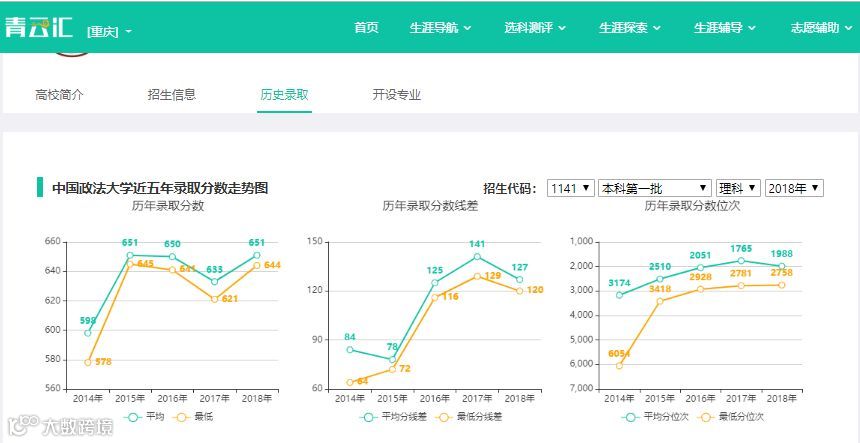This screenshot has width=860, height=443.
Task: Click the 2017 average line-difference point 141
Action: (x=477, y=257)
